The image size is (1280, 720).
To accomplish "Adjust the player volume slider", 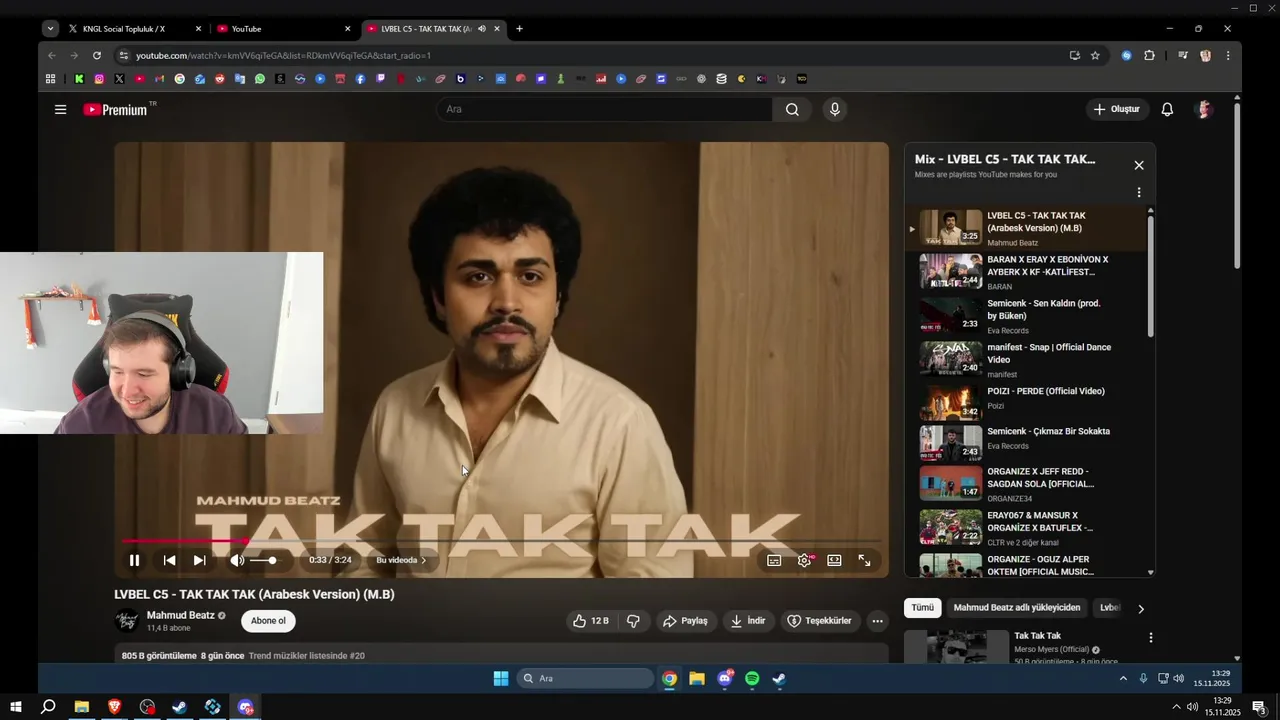I will tap(264, 560).
